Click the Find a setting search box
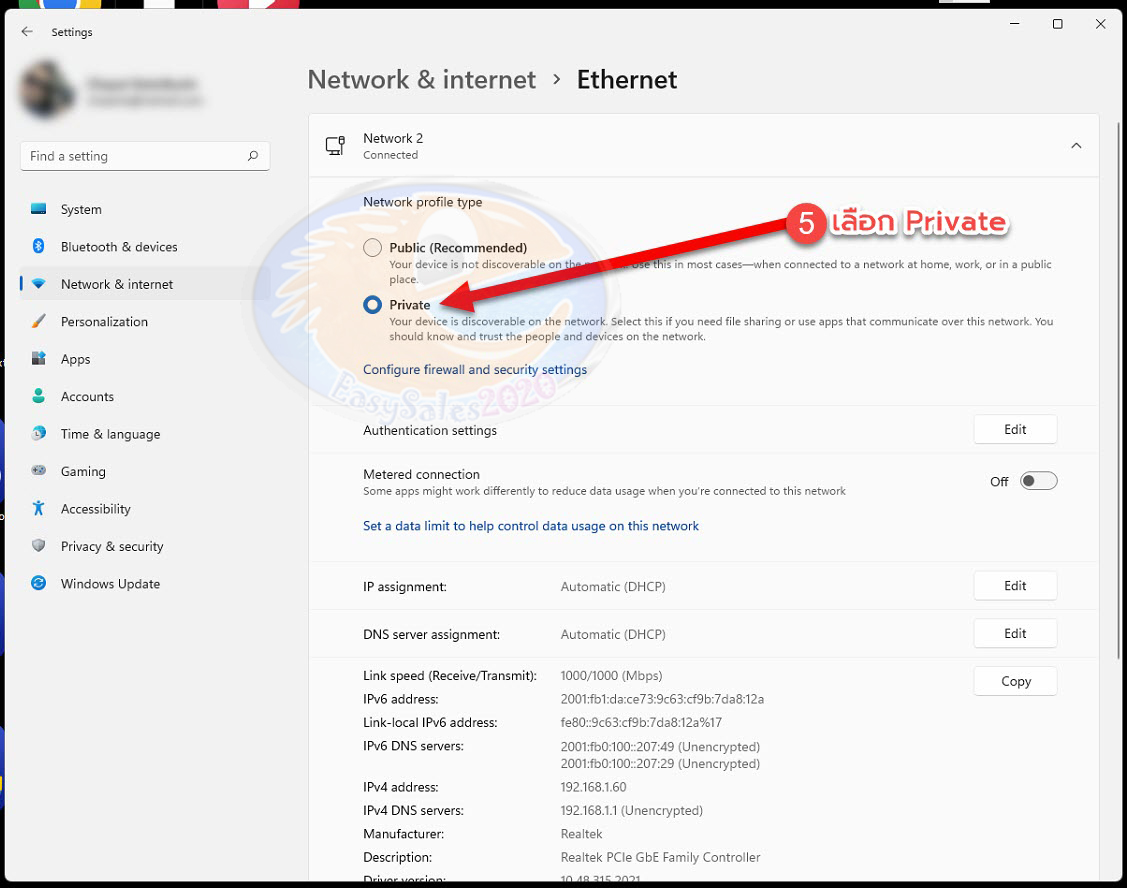Screen dimensions: 1127x888 pyautogui.click(x=145, y=156)
